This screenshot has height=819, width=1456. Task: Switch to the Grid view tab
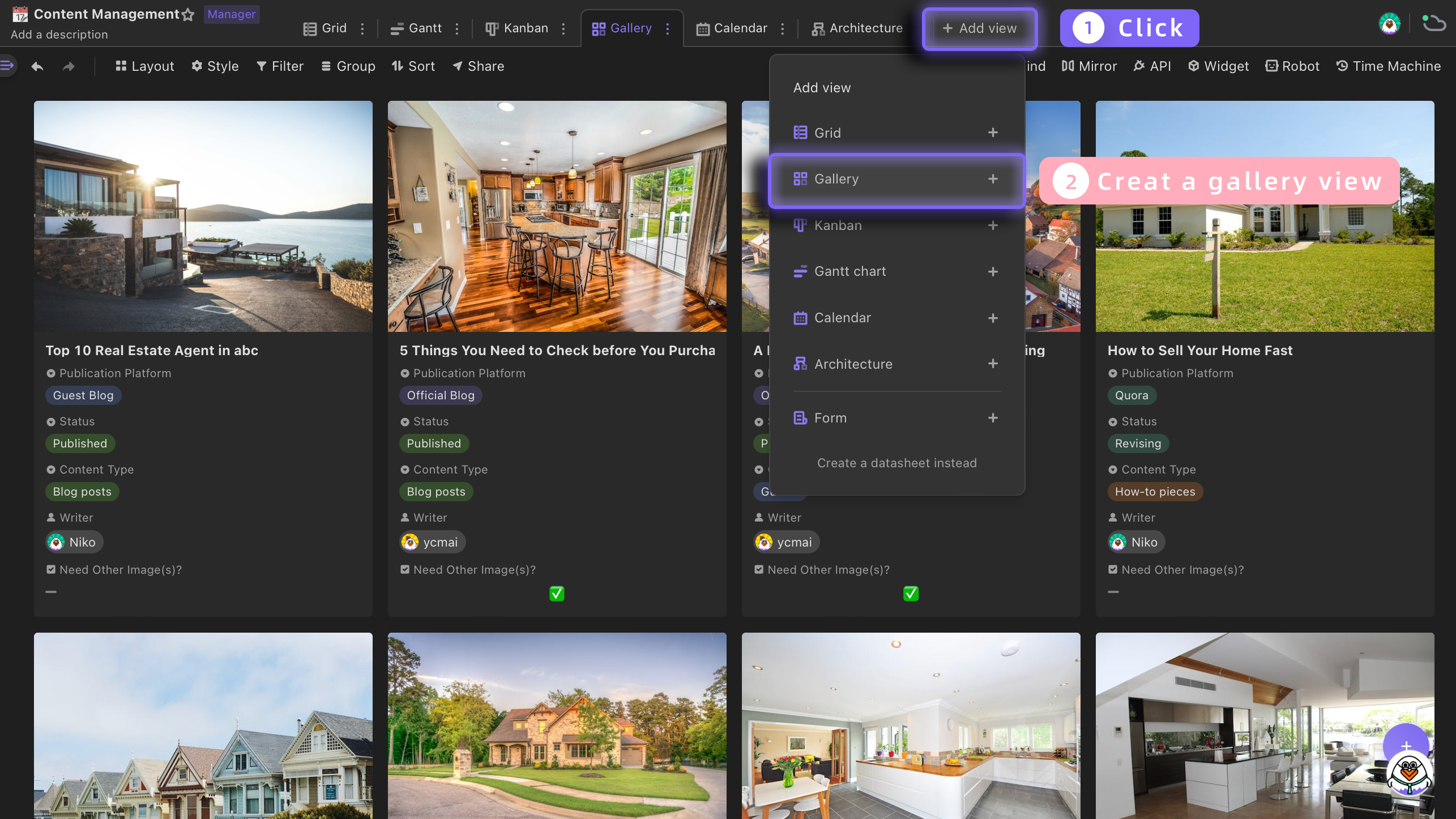pos(325,28)
